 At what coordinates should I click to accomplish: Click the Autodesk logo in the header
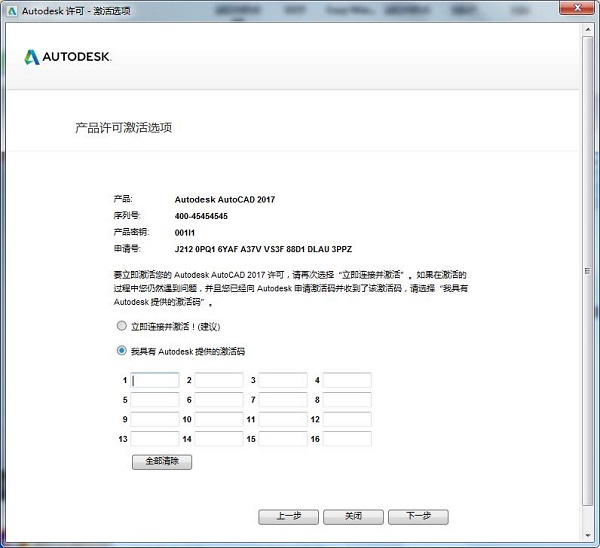68,57
